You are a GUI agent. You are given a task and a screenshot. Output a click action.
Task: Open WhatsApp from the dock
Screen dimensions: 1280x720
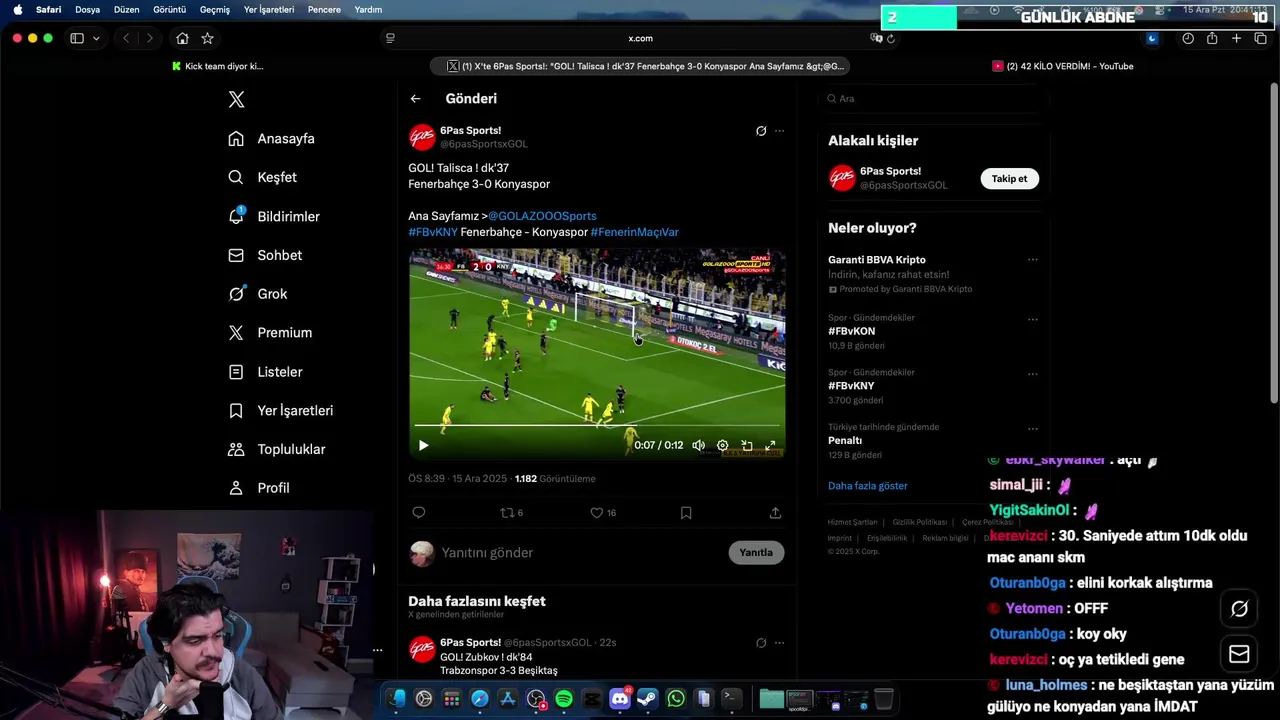(x=675, y=698)
